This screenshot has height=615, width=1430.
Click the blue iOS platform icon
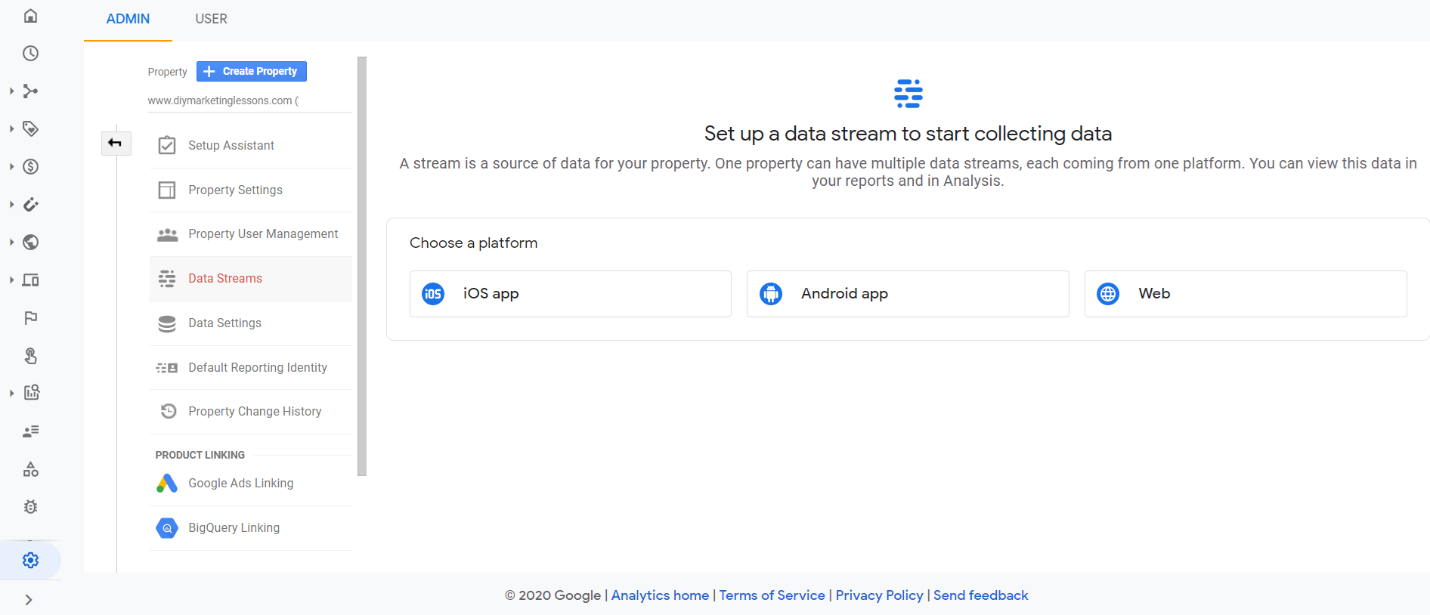tap(433, 294)
